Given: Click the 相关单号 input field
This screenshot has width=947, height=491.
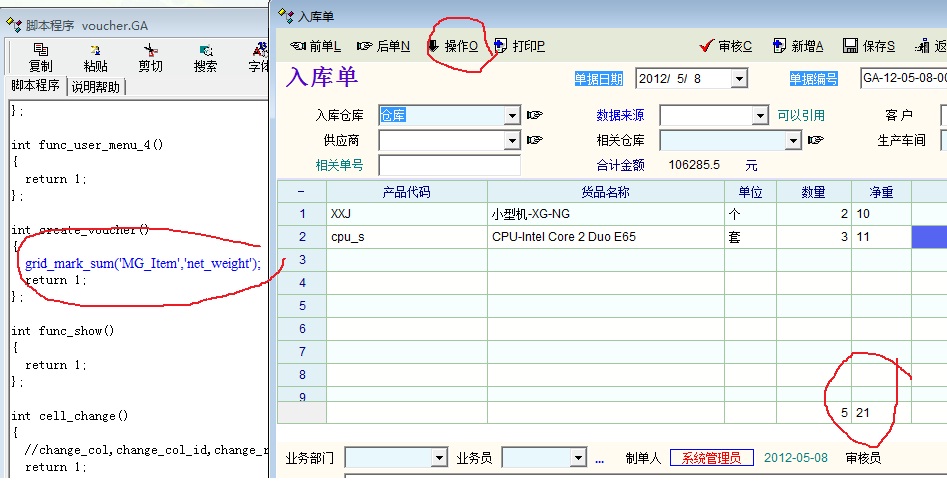Looking at the screenshot, I should click(x=449, y=165).
